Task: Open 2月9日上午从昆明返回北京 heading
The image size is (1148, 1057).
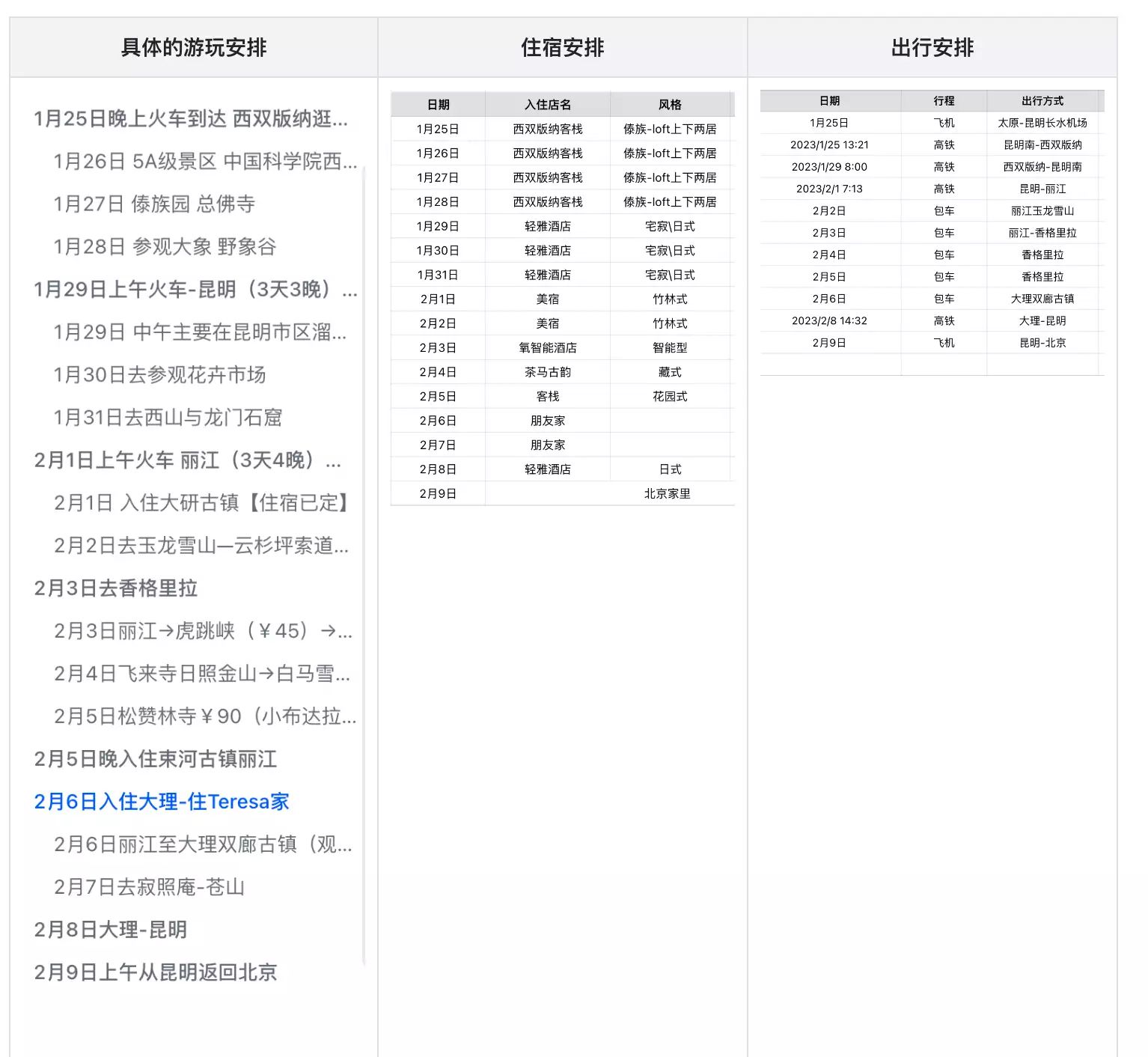Action: click(156, 972)
